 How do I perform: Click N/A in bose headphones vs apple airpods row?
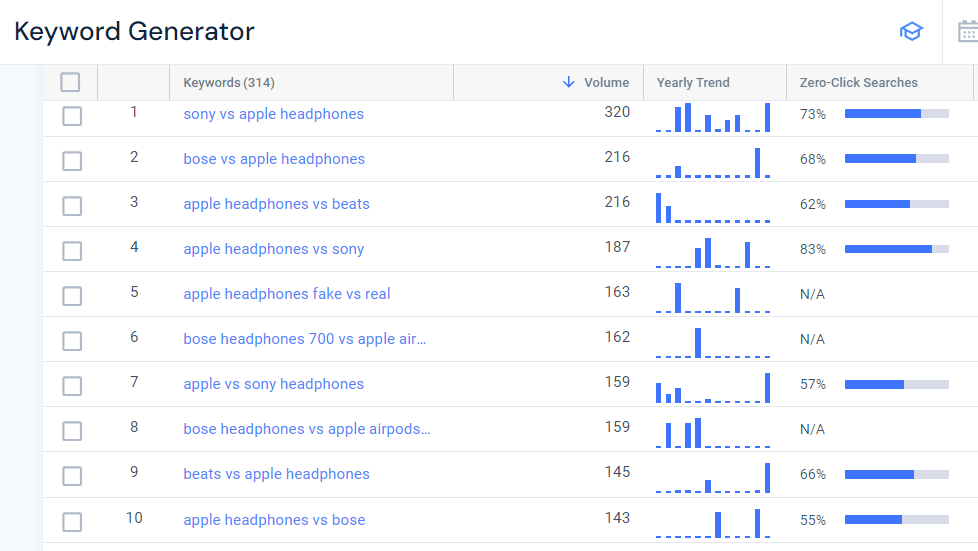point(812,429)
